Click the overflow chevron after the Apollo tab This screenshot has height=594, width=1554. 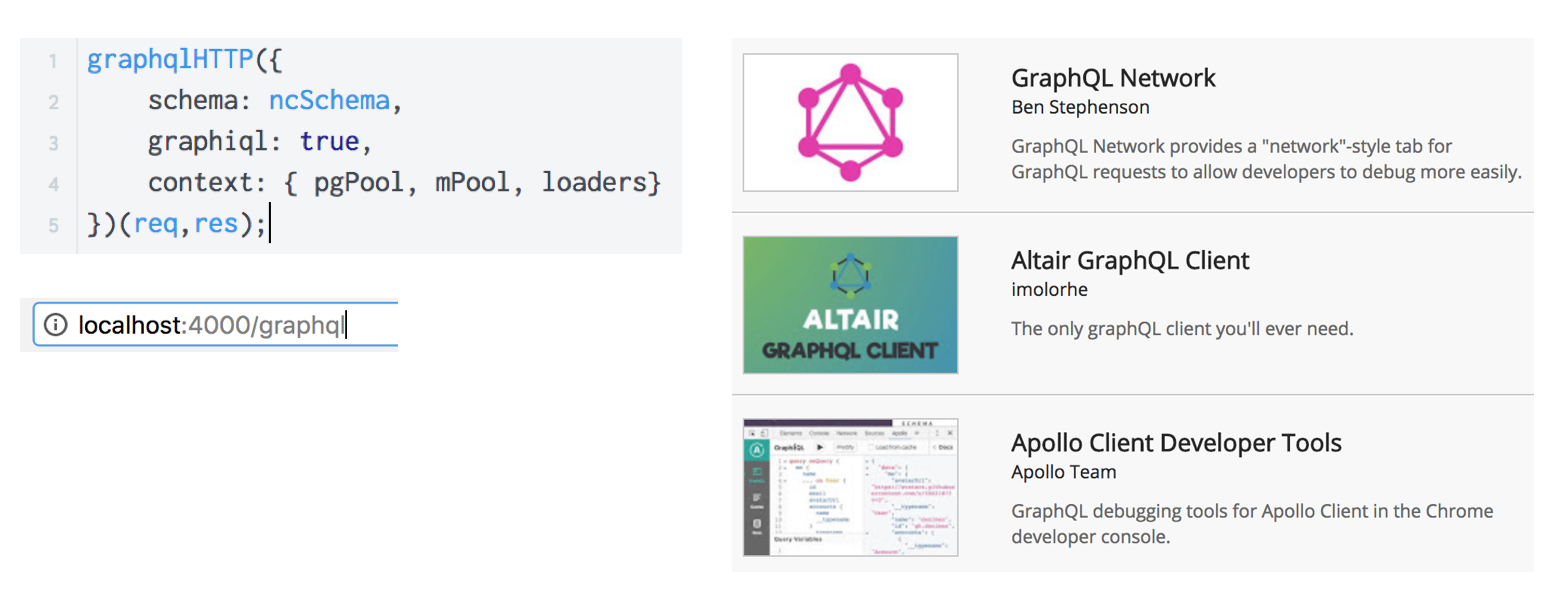919,433
